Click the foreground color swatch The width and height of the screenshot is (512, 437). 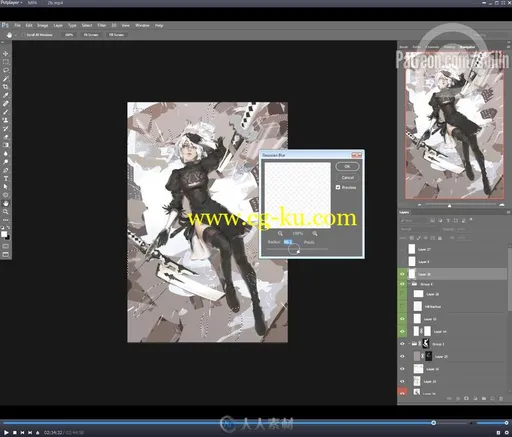pyautogui.click(x=4, y=234)
